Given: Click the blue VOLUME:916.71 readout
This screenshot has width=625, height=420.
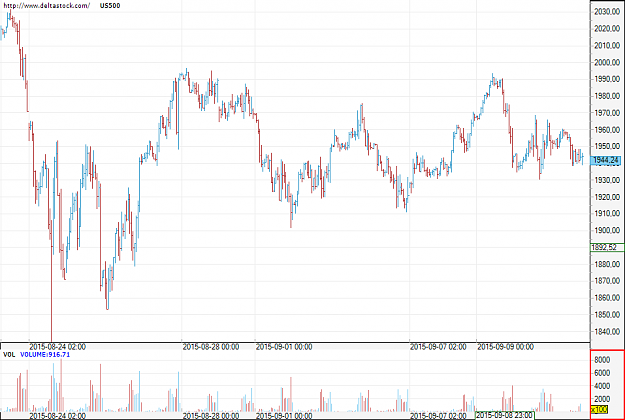Looking at the screenshot, I should pos(45,355).
